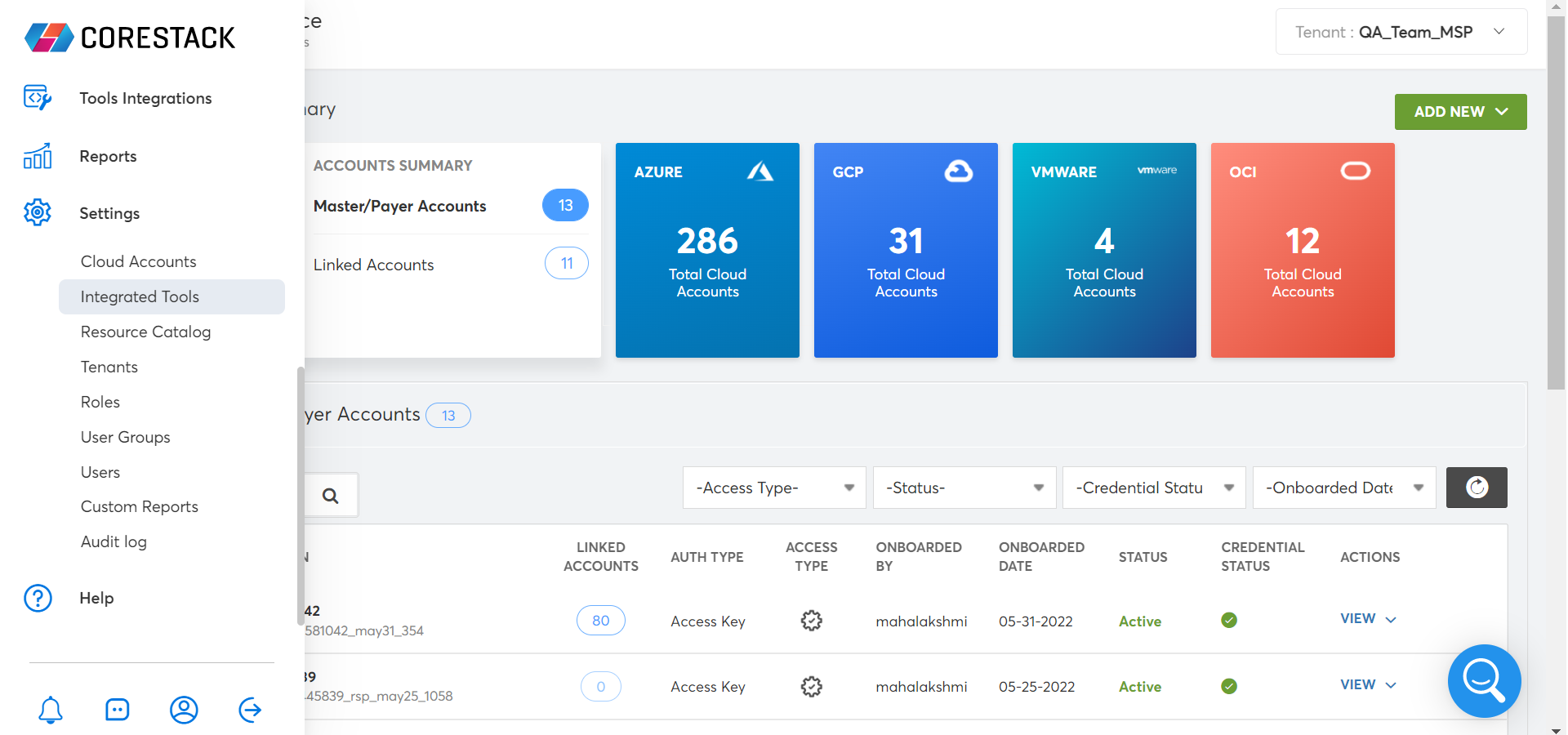Click mahalakshmi in the 05-31-2022 row

pyautogui.click(x=921, y=621)
